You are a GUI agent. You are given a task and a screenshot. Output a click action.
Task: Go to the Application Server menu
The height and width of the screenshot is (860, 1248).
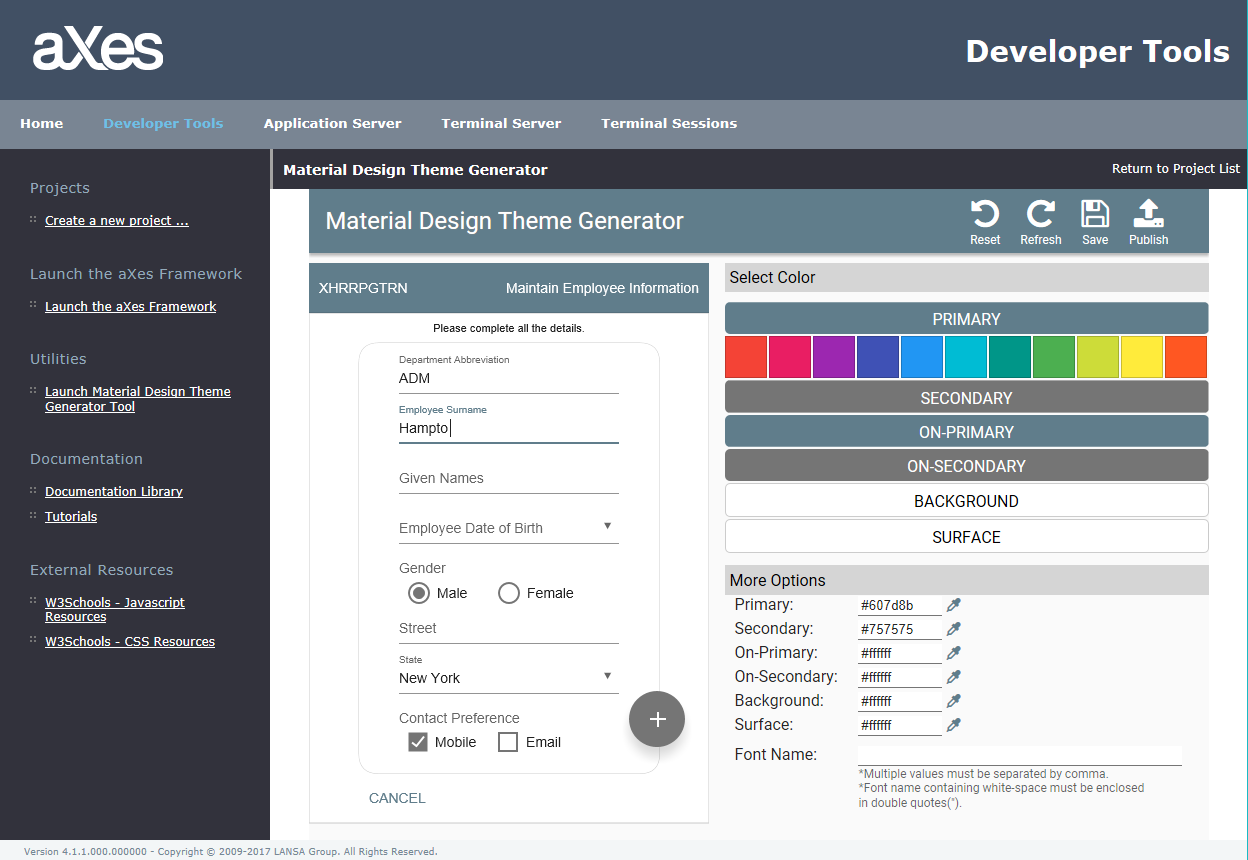(x=332, y=124)
